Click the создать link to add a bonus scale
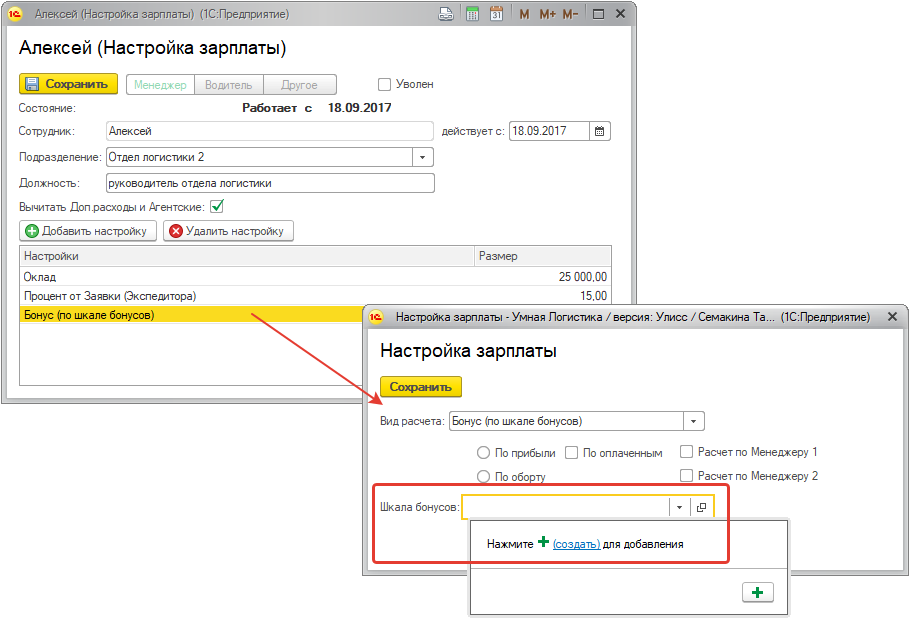Image resolution: width=909 pixels, height=619 pixels. [576, 544]
